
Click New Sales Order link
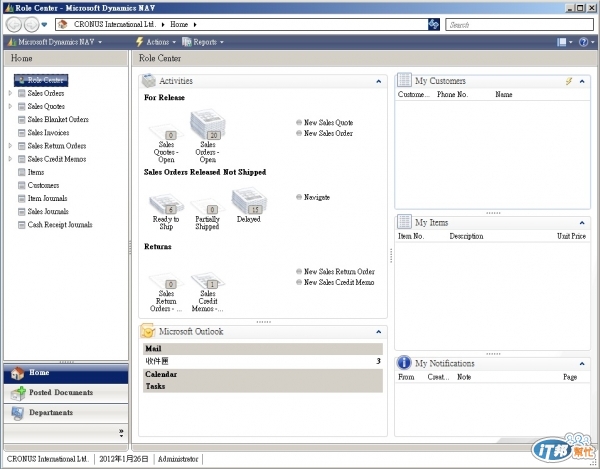click(328, 134)
